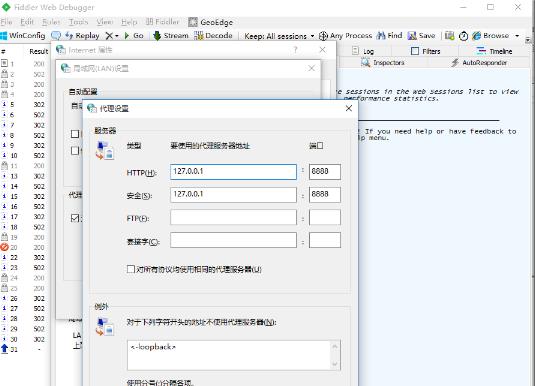Close the Internet Properties dialog
Viewport: 535px width, 386px height.
[x=322, y=50]
